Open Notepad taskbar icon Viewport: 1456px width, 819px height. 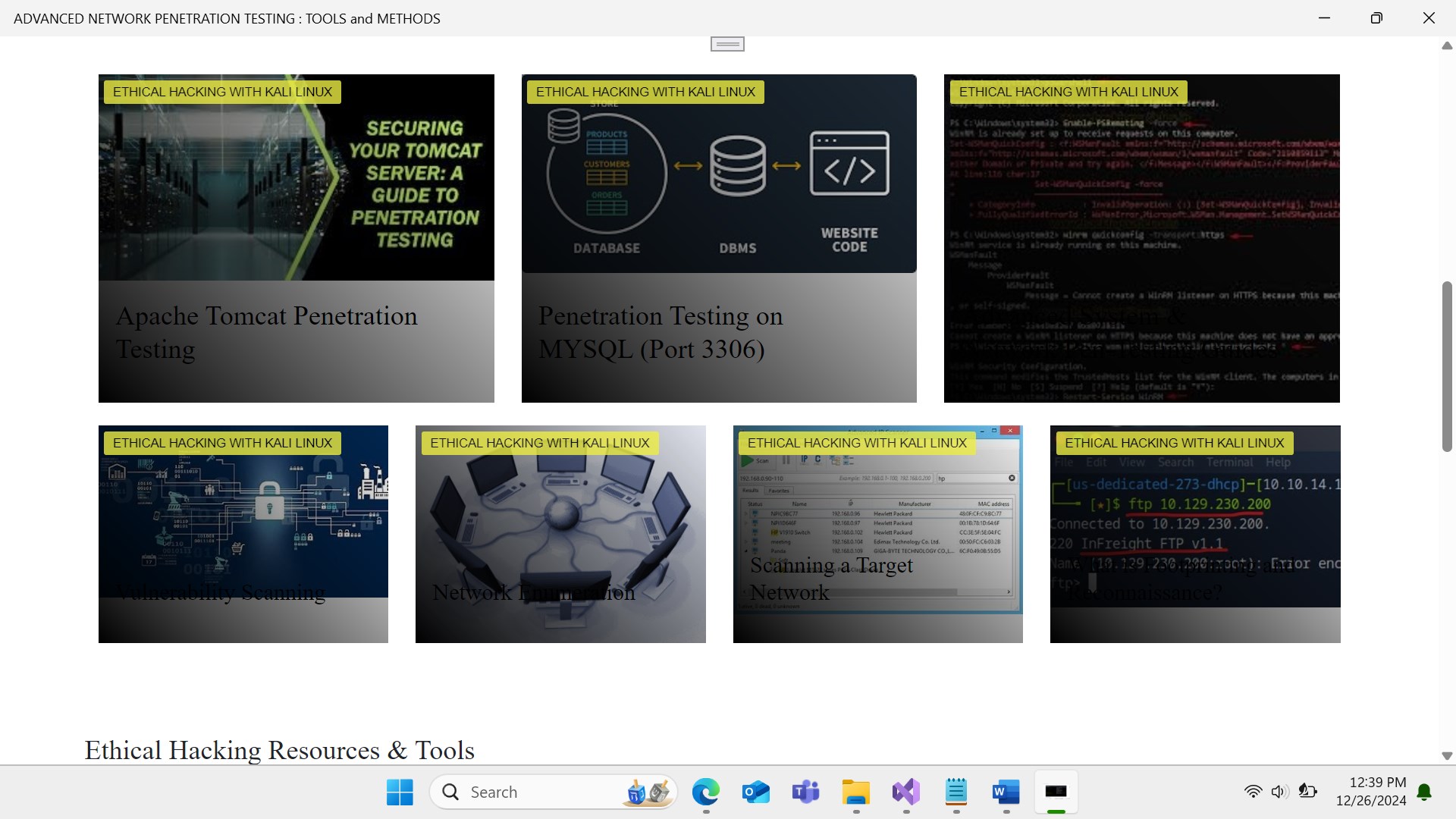955,792
